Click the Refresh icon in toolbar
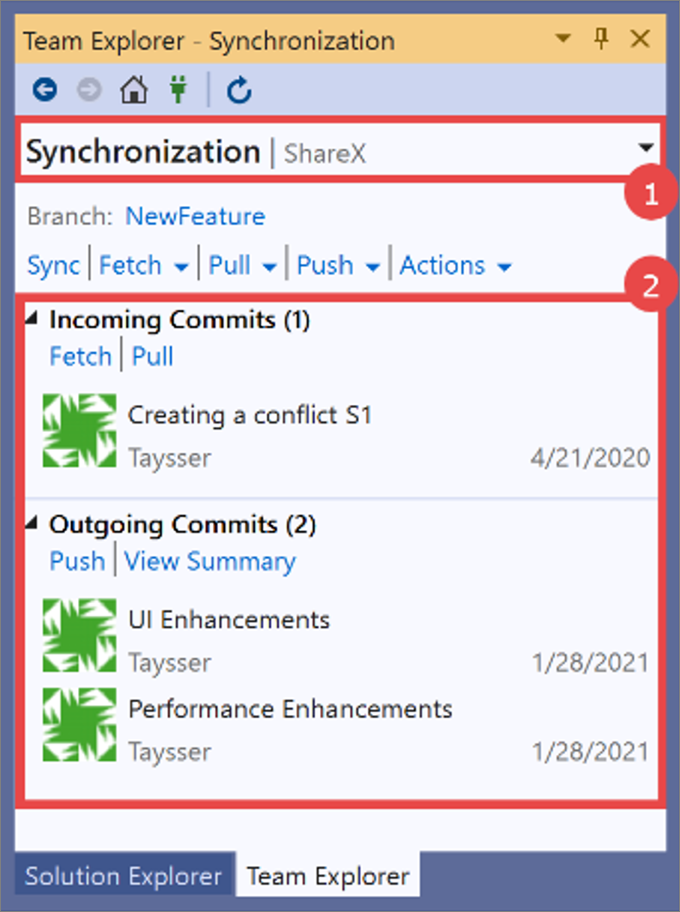 [x=239, y=91]
